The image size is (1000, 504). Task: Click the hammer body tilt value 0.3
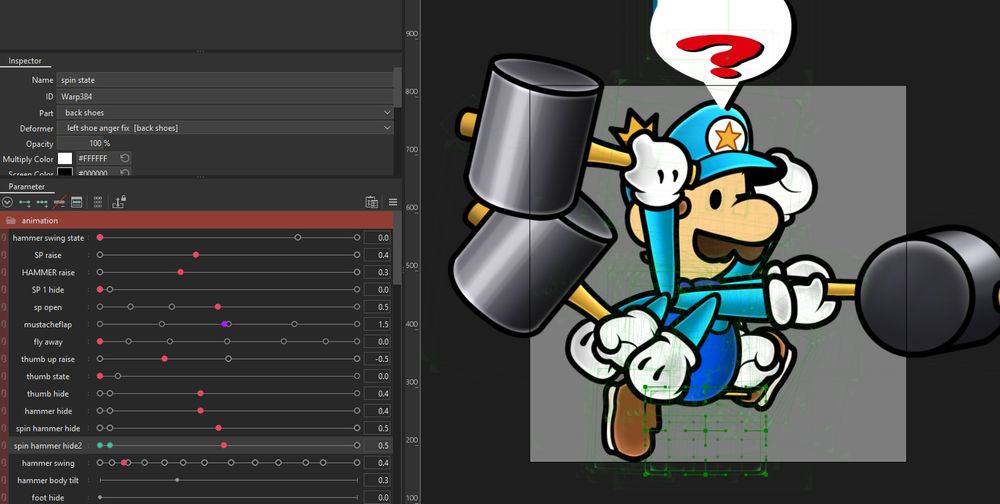377,480
